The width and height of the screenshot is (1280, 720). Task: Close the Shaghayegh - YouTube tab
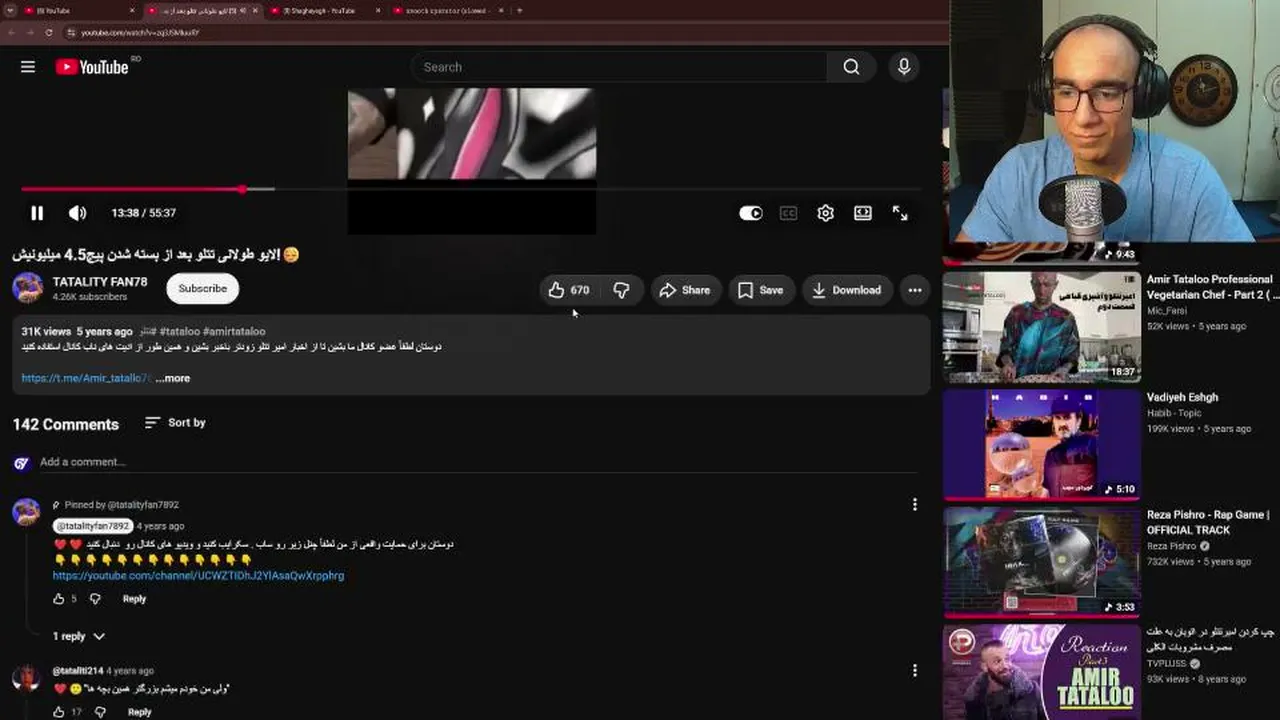[x=377, y=11]
